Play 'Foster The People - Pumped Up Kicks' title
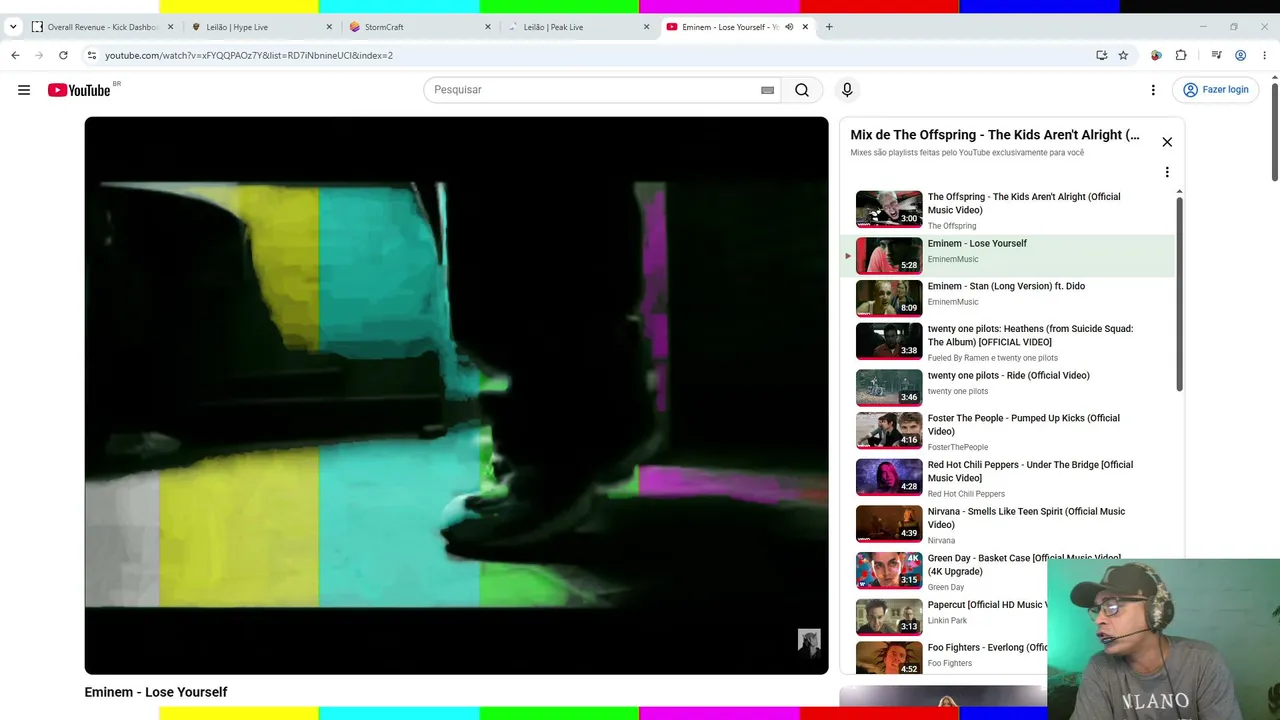1280x720 pixels. point(1024,424)
